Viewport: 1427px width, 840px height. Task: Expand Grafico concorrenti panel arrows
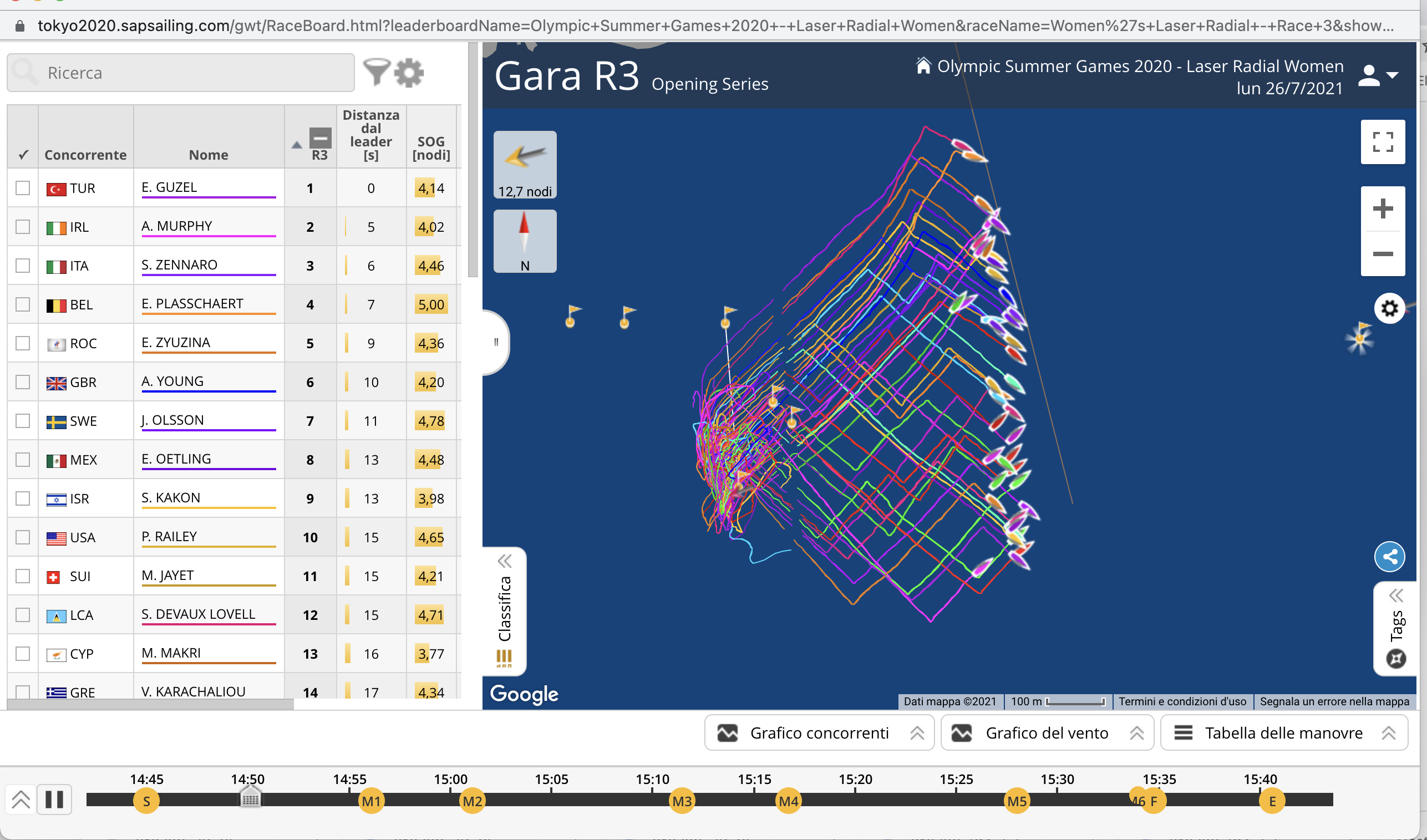tap(917, 734)
